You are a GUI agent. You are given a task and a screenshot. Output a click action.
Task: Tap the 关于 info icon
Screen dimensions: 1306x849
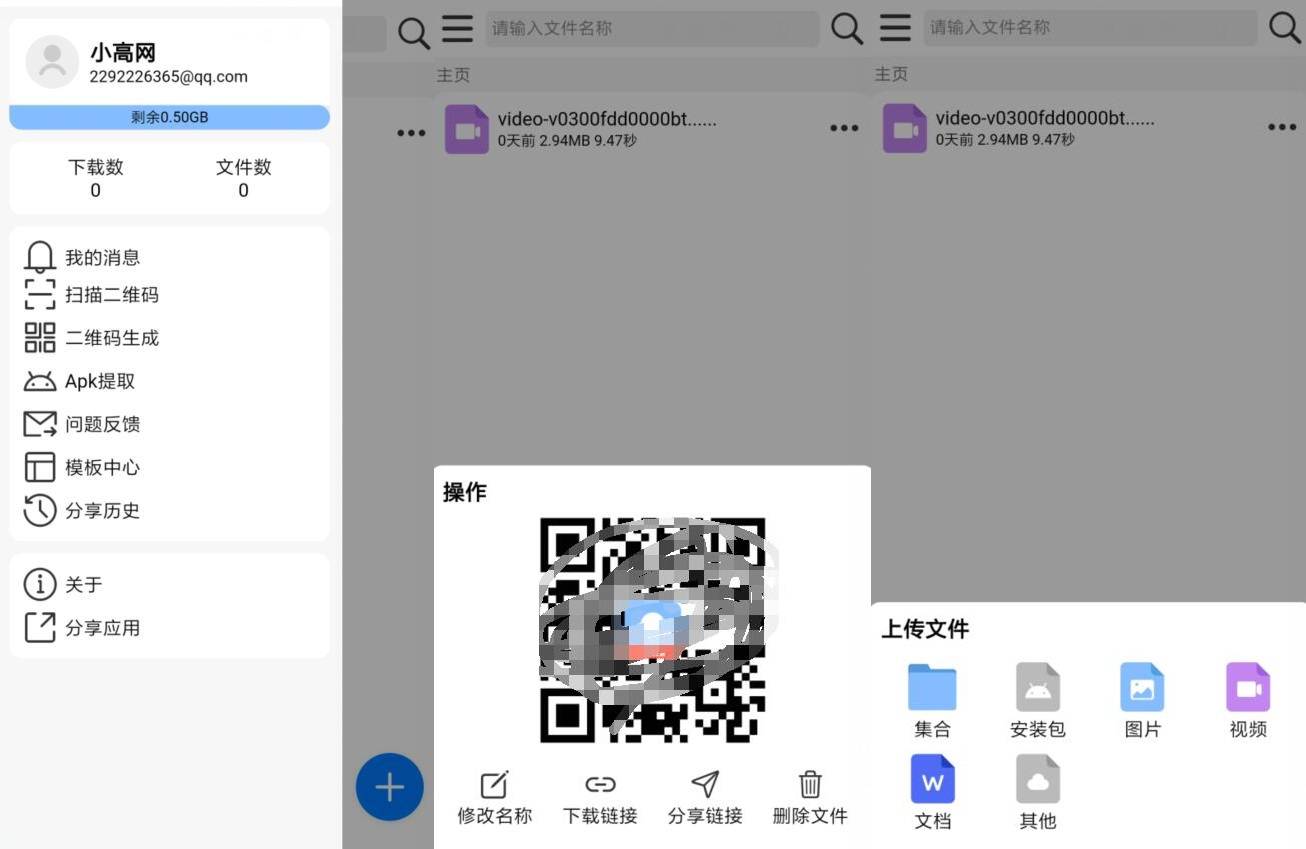click(39, 584)
